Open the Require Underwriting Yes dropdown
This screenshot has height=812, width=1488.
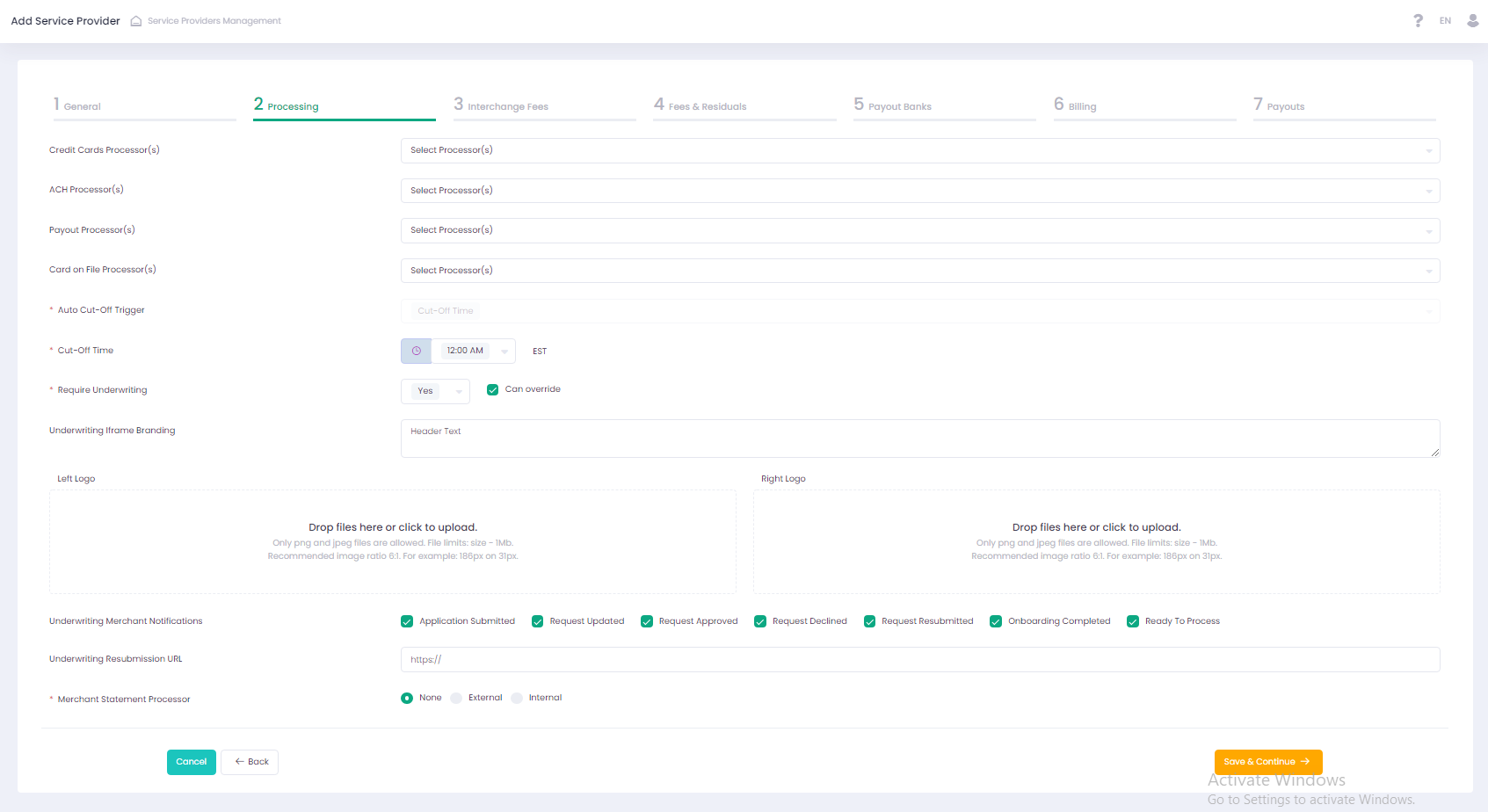coord(435,391)
